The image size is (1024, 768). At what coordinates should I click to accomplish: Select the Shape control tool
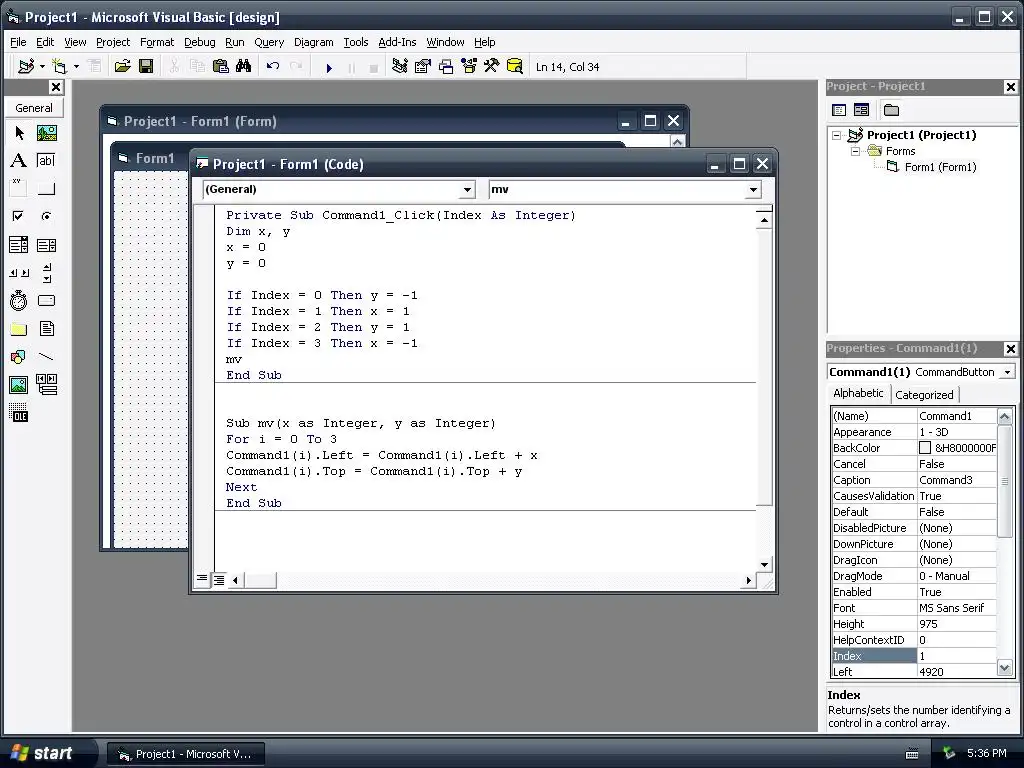tap(19, 357)
